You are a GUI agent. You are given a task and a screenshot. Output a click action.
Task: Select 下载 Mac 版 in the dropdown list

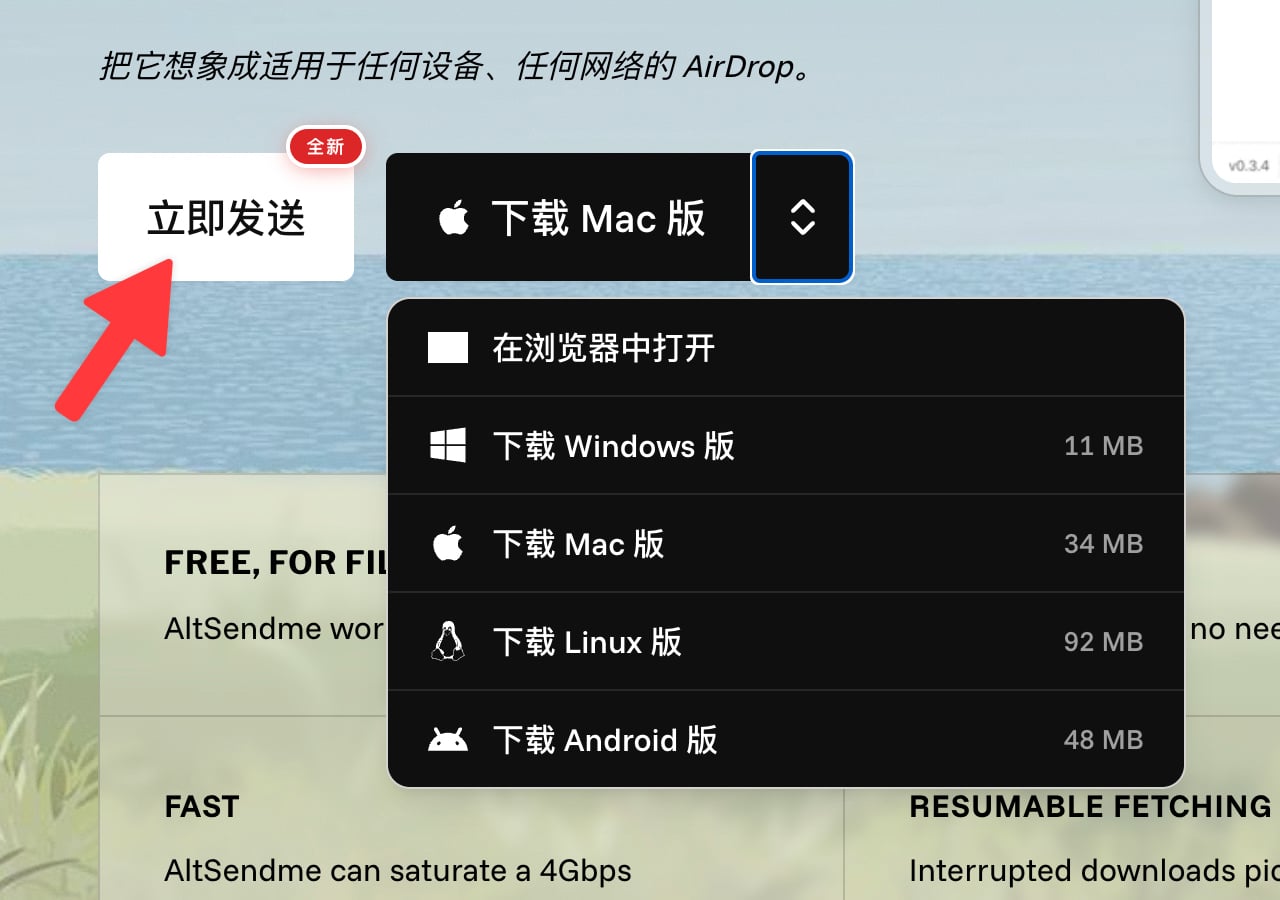coord(785,543)
